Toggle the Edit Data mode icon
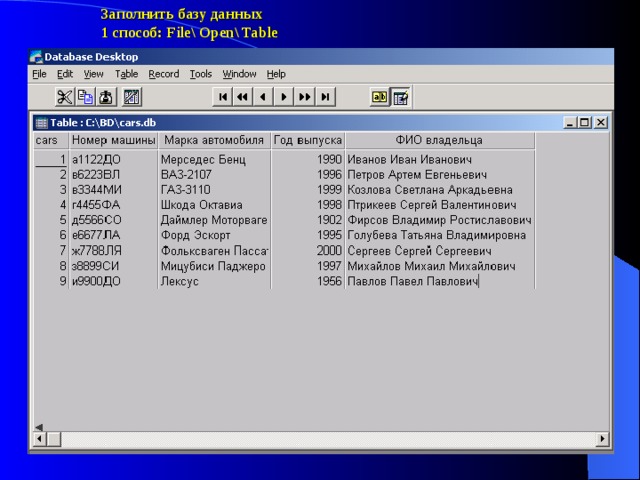Image resolution: width=640 pixels, height=480 pixels. pos(401,97)
